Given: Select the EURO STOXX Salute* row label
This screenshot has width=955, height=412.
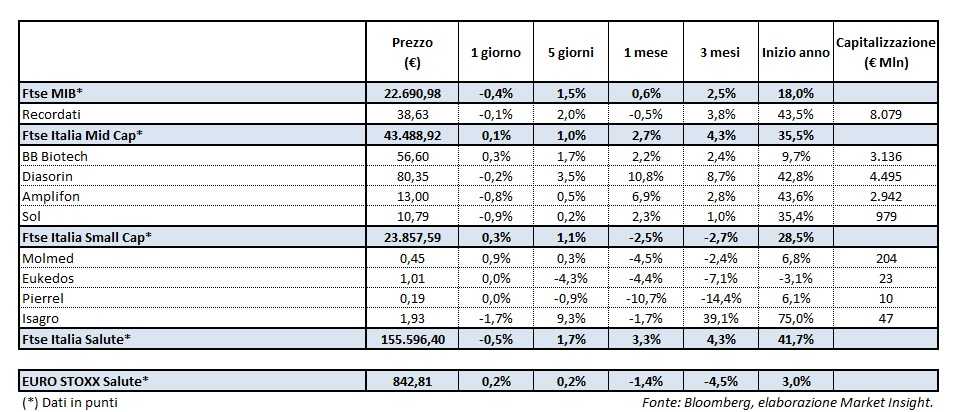Looking at the screenshot, I should click(x=86, y=380).
